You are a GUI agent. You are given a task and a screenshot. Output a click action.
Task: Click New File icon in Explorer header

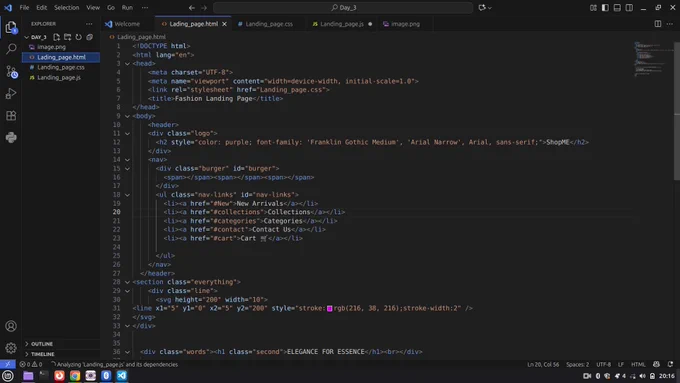click(x=56, y=37)
